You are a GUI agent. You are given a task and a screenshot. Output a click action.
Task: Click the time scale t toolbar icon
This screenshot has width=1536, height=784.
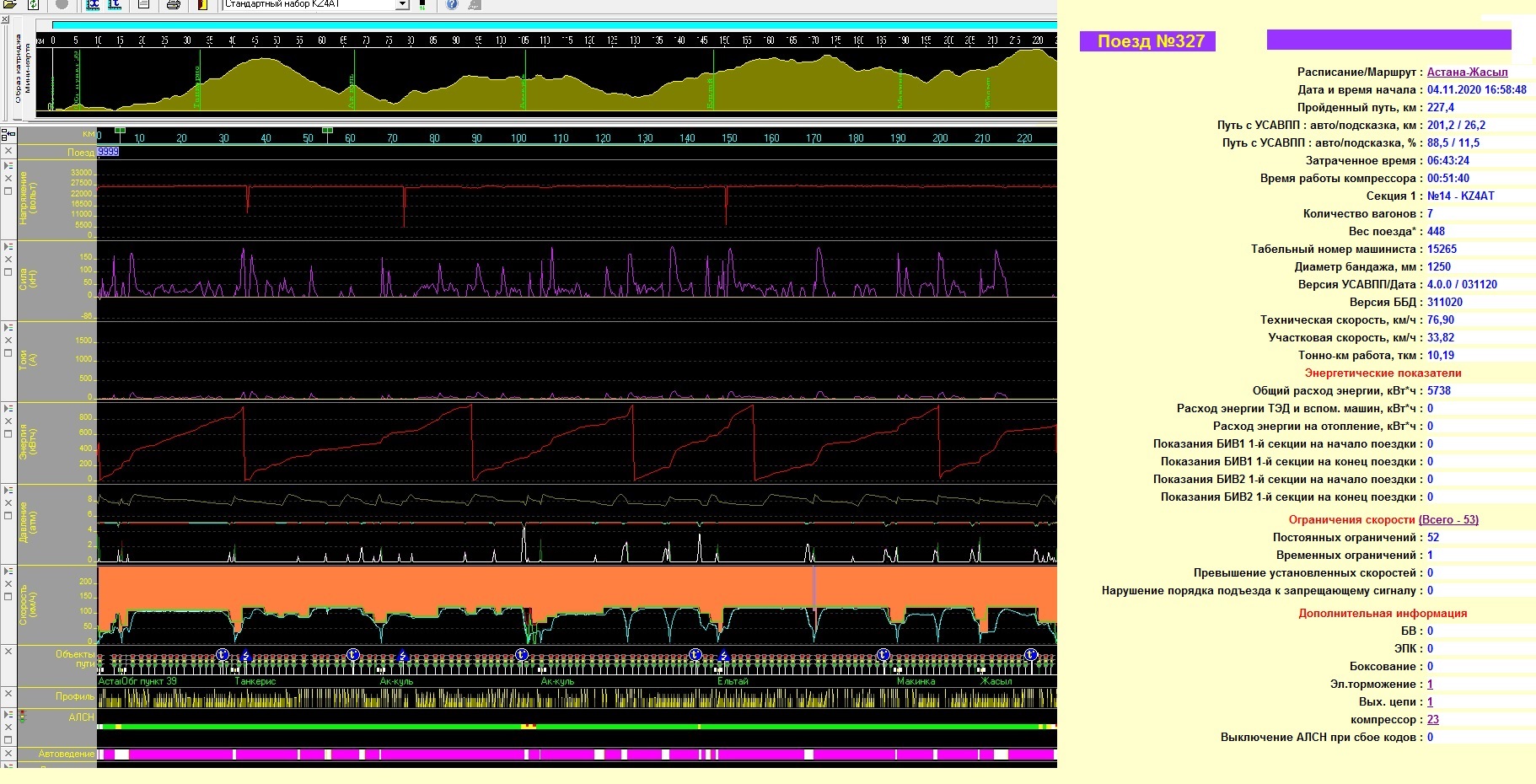[x=115, y=4]
